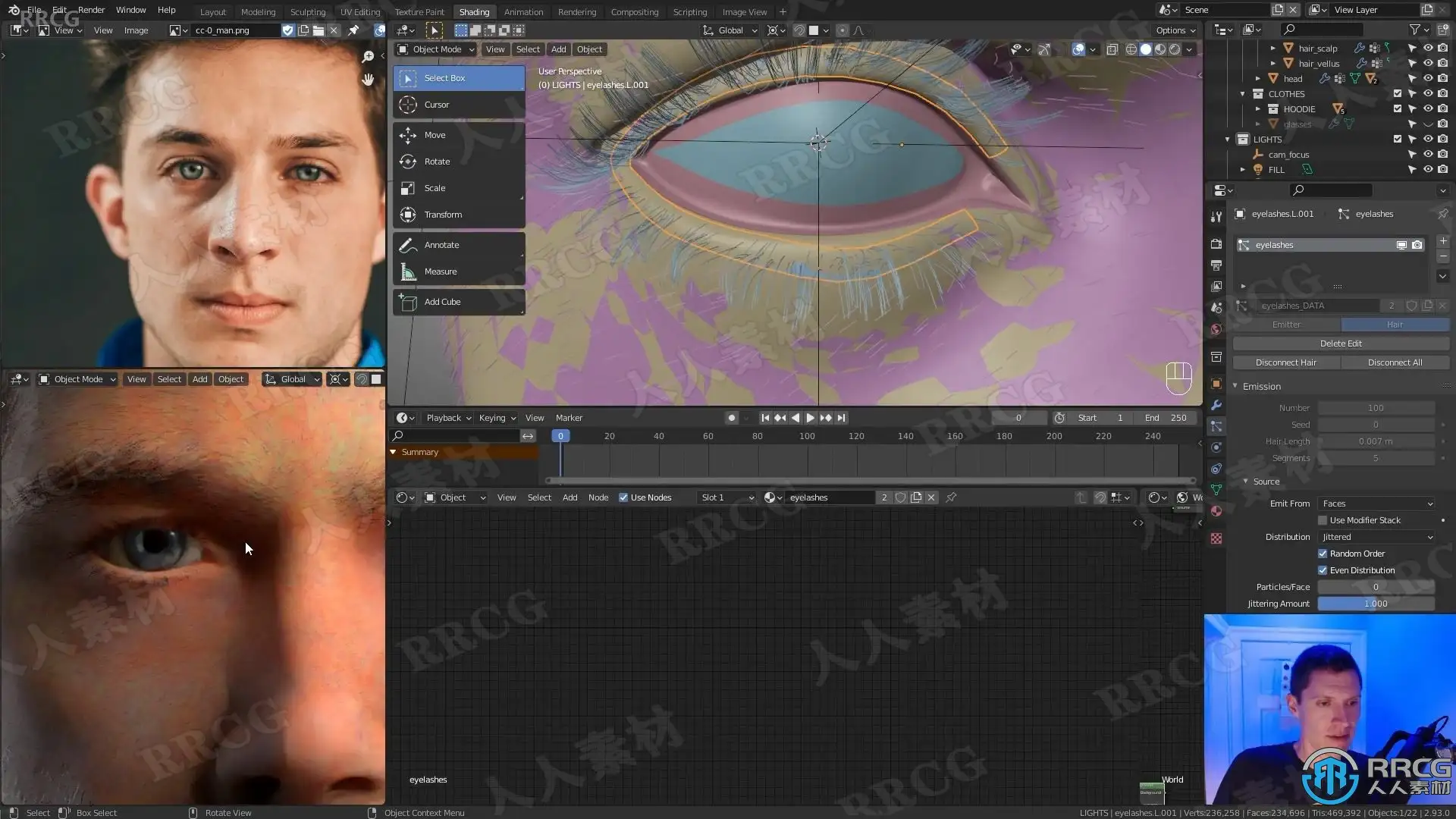Viewport: 1456px width, 819px height.
Task: Select the Scale tool
Action: click(459, 188)
